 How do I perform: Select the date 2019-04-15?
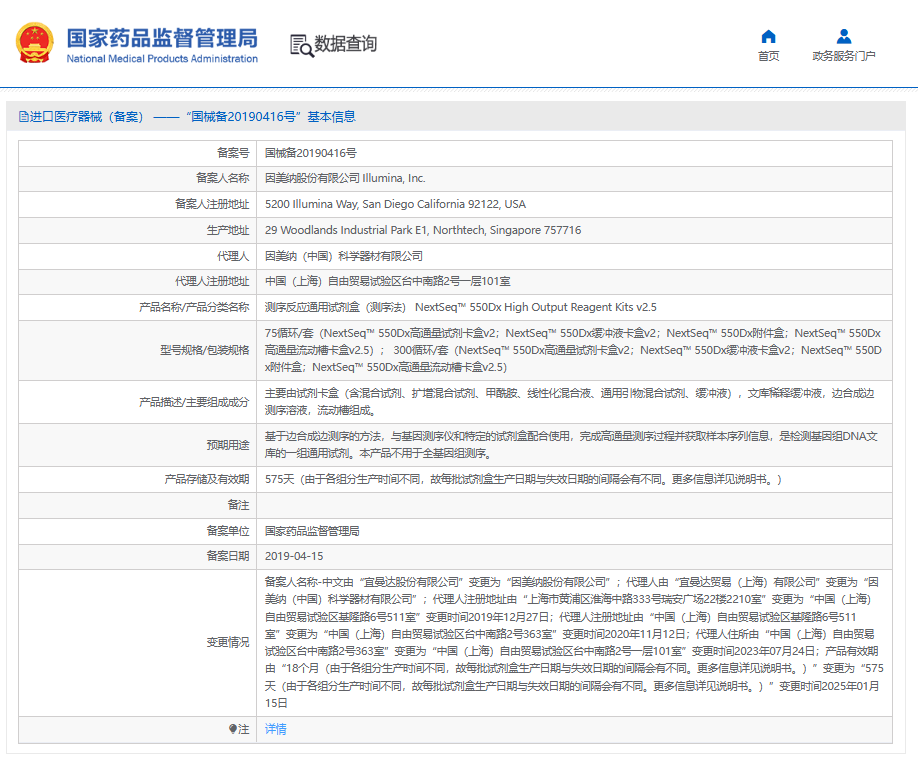point(294,556)
